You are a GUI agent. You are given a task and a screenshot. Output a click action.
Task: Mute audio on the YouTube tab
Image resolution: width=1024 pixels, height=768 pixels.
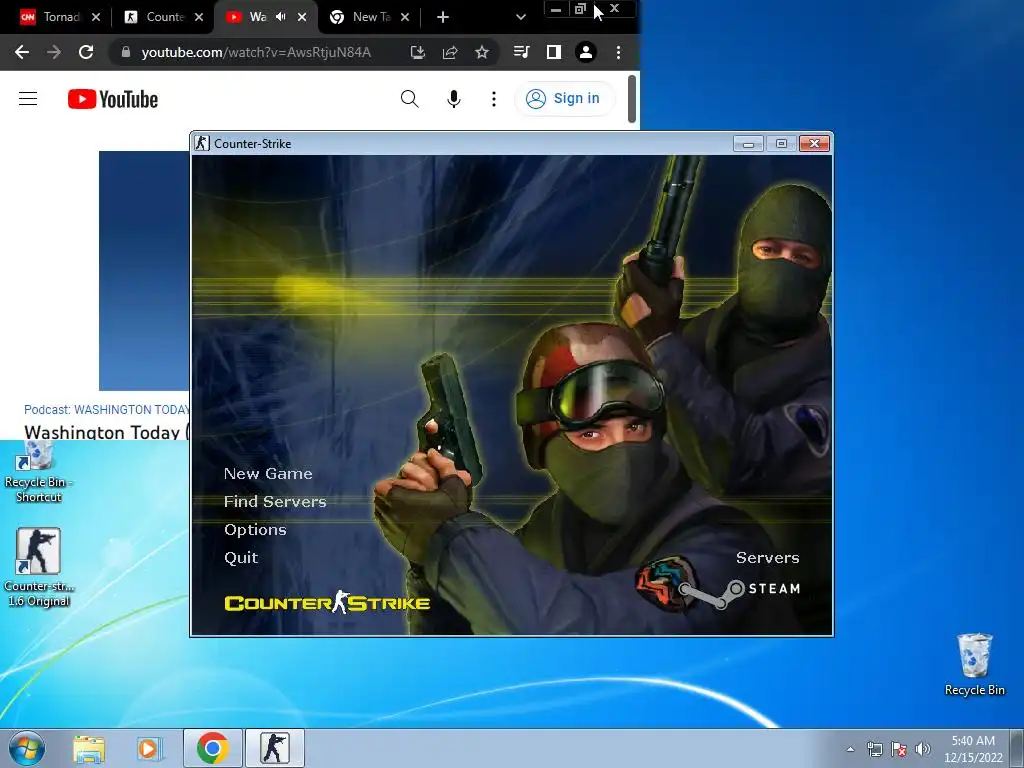(281, 17)
